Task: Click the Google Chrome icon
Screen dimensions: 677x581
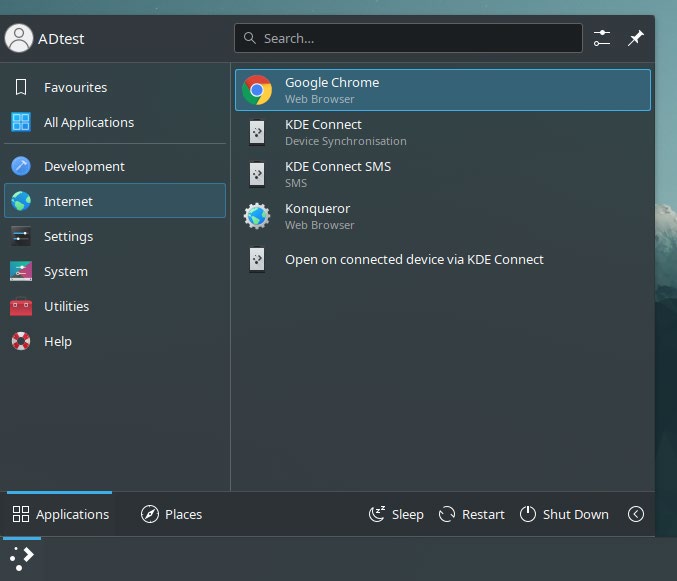Action: (257, 90)
